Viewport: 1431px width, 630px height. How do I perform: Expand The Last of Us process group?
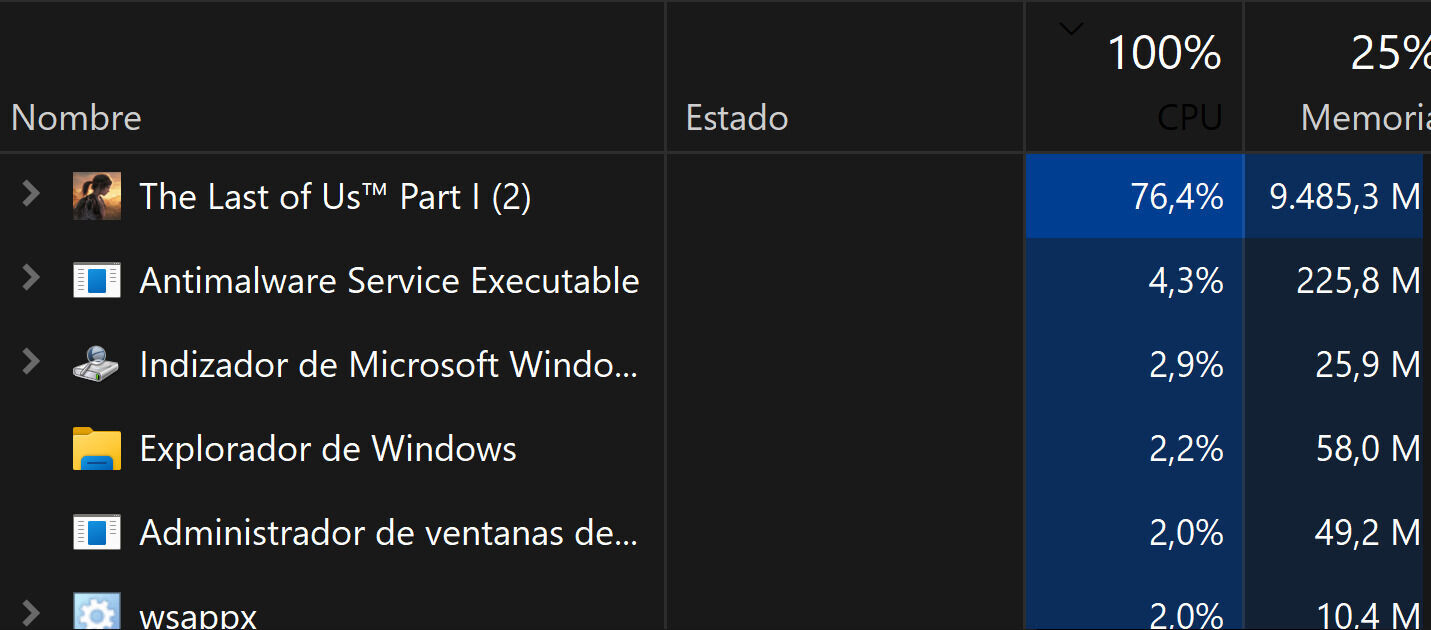(31, 194)
